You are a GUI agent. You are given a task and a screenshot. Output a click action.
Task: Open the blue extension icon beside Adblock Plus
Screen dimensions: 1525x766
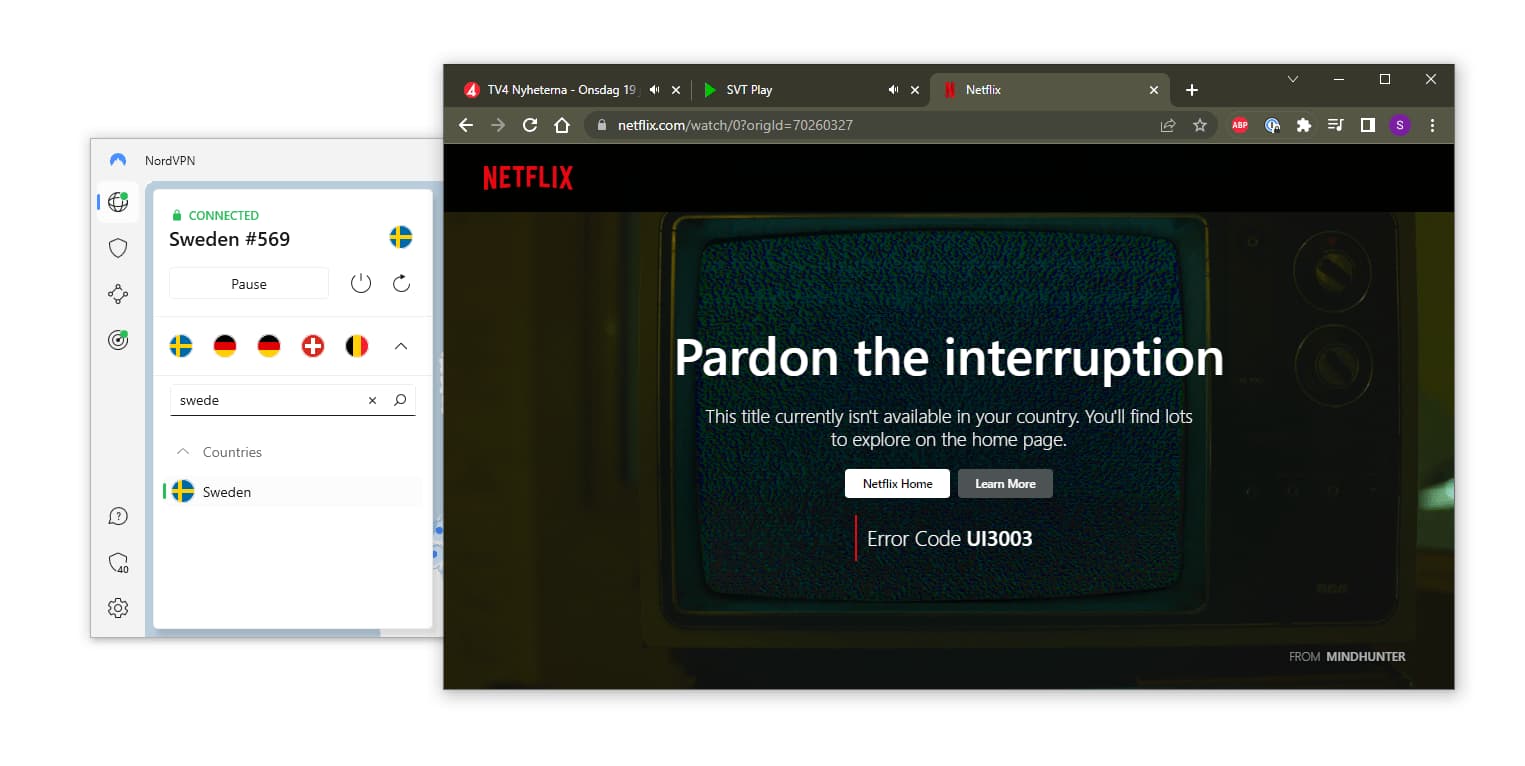point(1272,125)
